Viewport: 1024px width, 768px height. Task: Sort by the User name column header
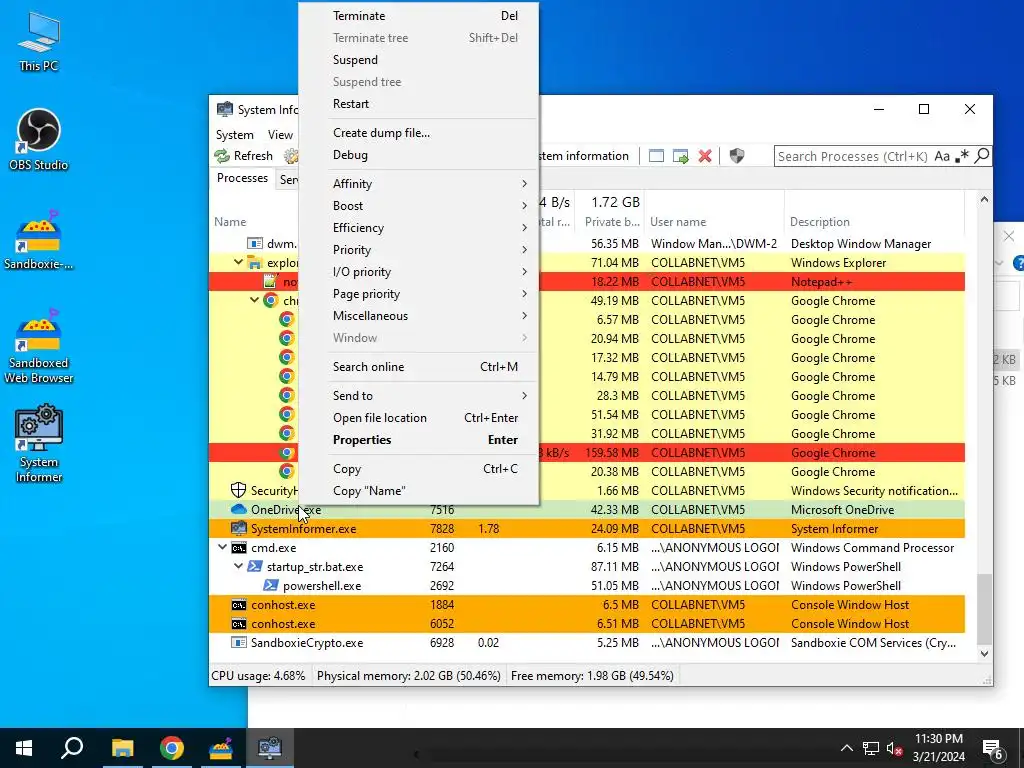pos(678,222)
